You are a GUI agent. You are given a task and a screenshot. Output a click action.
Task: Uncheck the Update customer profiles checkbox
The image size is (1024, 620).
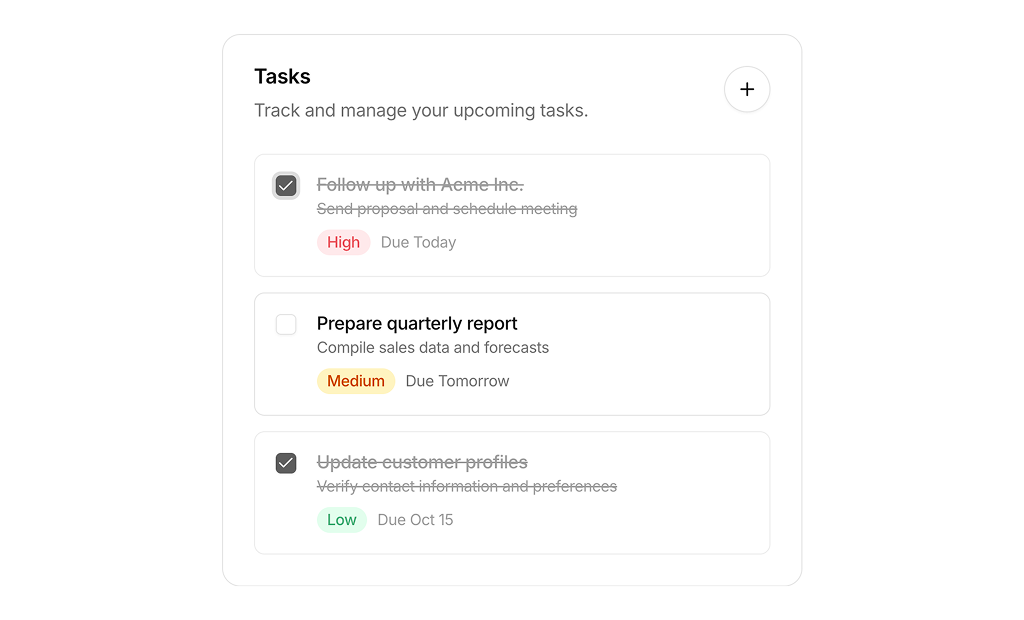286,463
